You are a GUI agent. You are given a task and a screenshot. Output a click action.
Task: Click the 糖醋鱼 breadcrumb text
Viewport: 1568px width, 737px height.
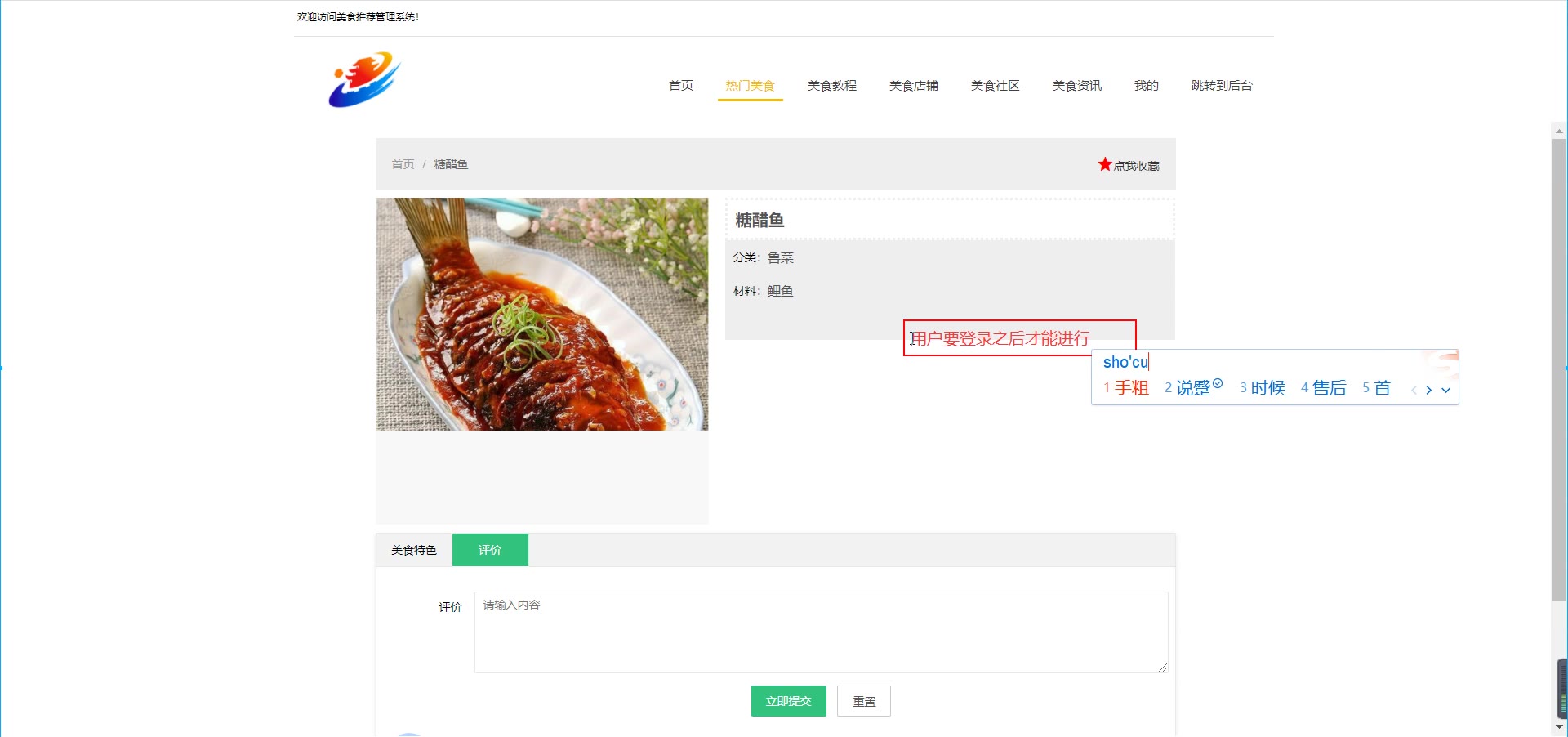[x=451, y=164]
